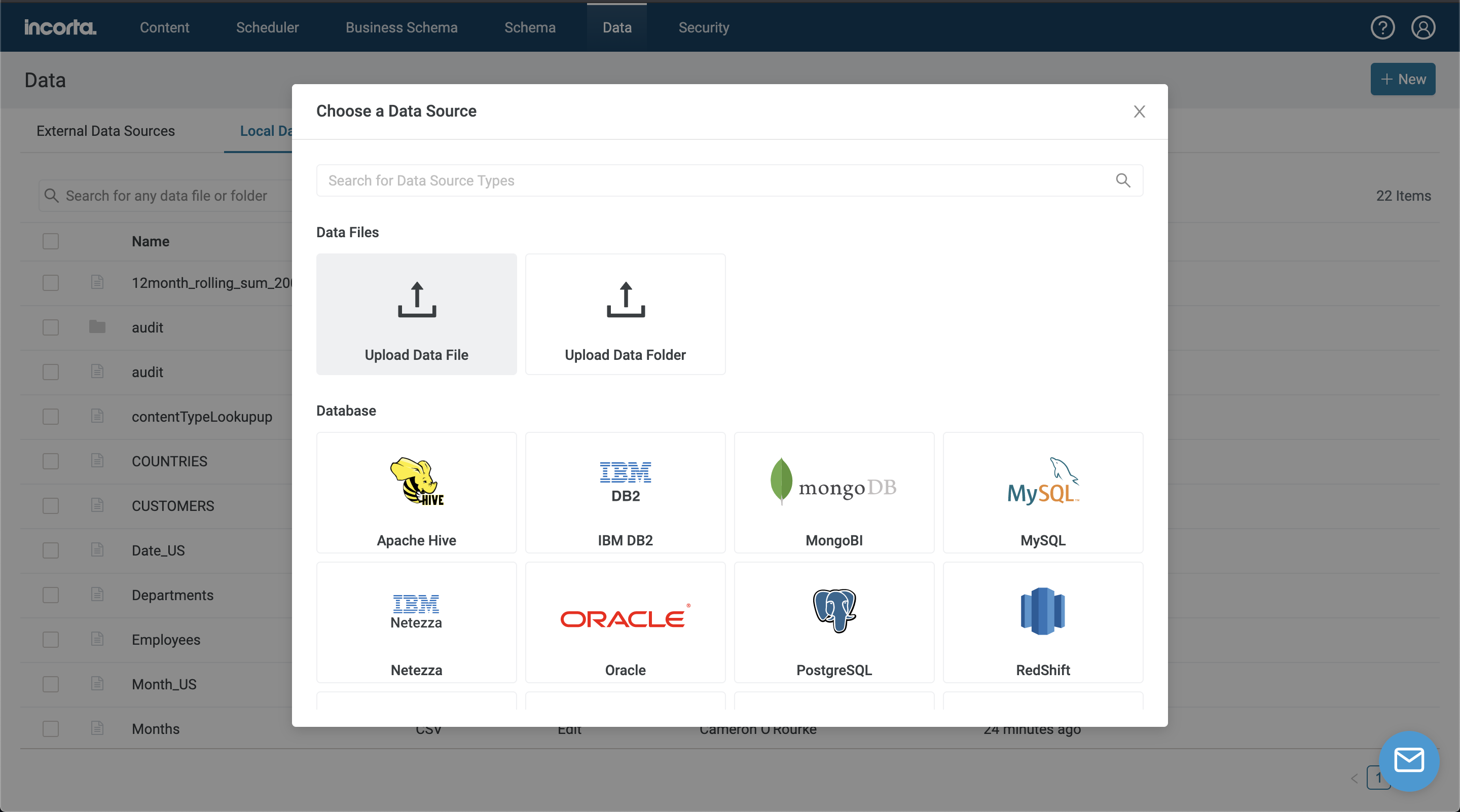Open the user account profile icon
1460x812 pixels.
(1423, 27)
